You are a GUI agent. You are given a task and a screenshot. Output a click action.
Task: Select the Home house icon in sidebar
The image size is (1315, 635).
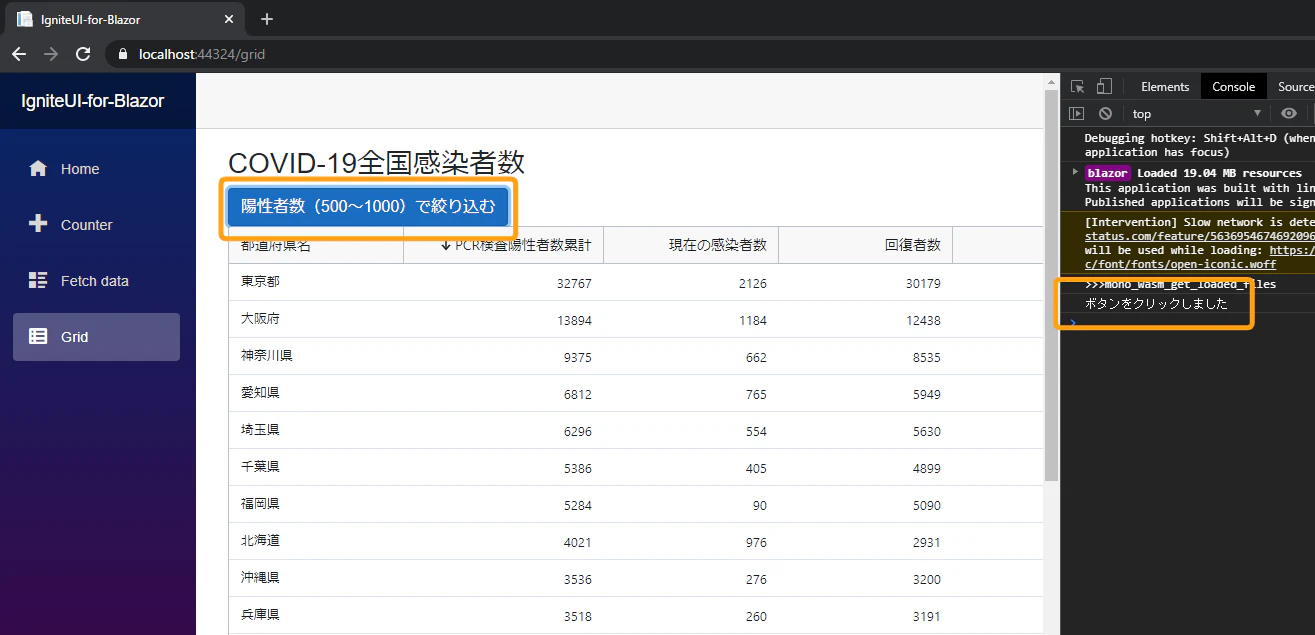point(37,168)
